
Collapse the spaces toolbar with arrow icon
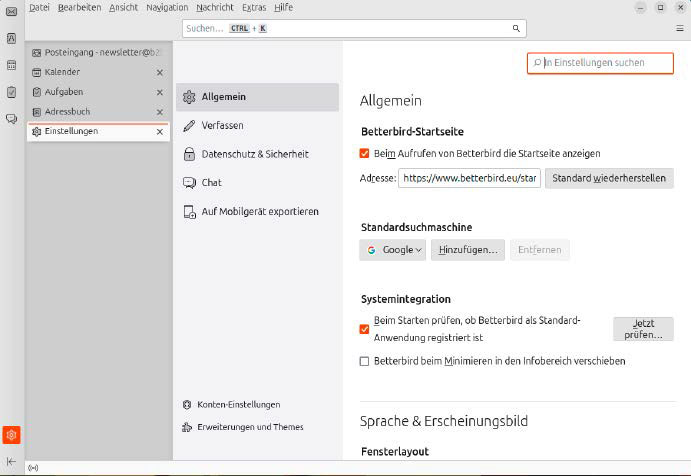[x=11, y=461]
